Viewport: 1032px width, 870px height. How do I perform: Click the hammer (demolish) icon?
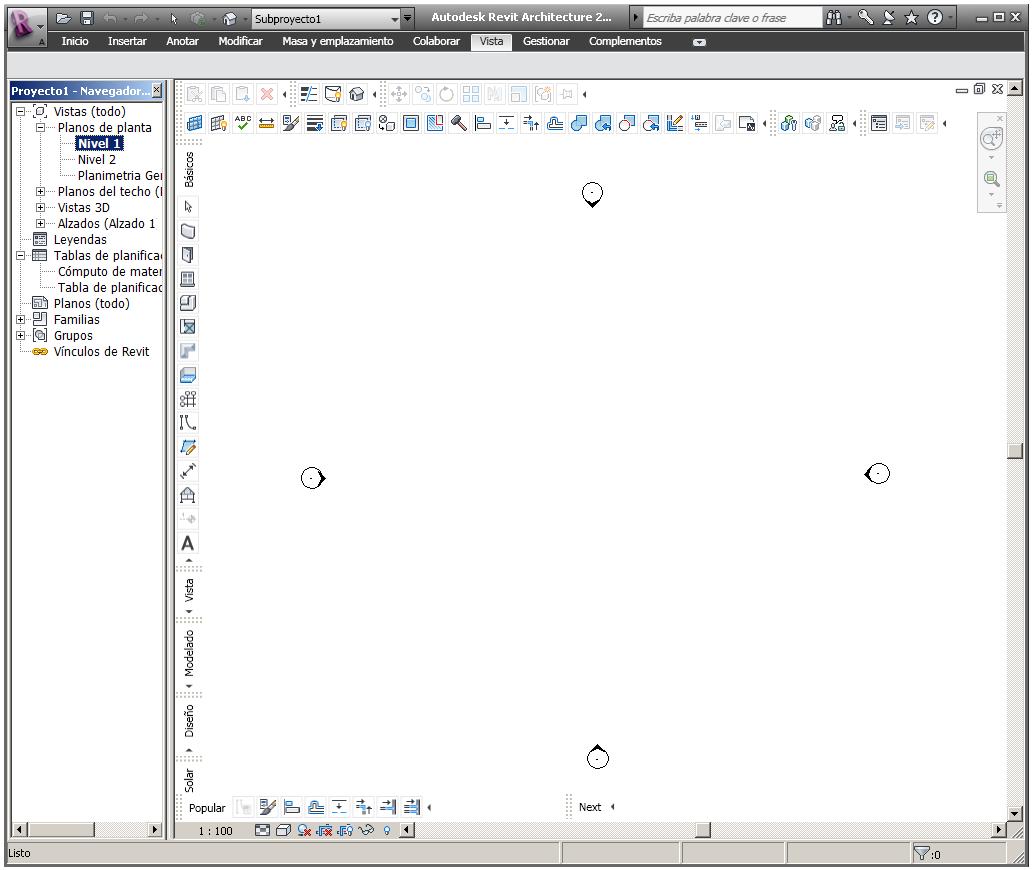[459, 124]
